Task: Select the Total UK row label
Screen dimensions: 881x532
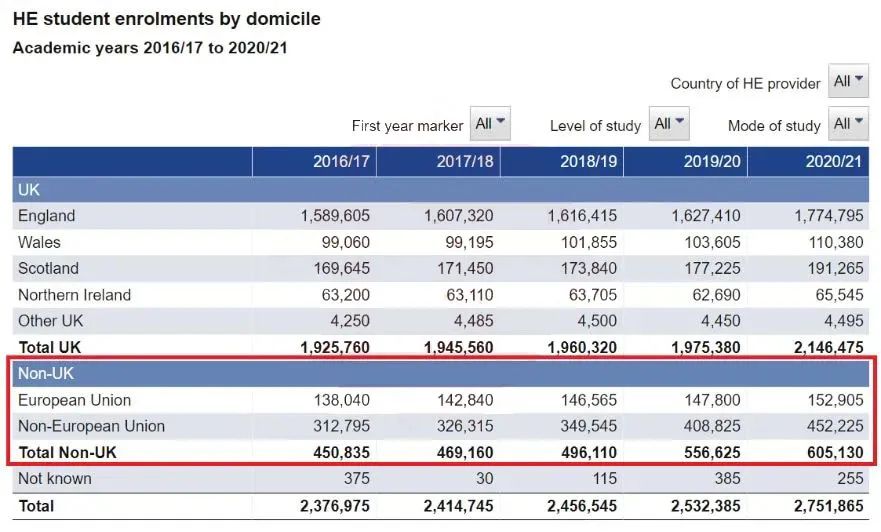Action: [51, 347]
